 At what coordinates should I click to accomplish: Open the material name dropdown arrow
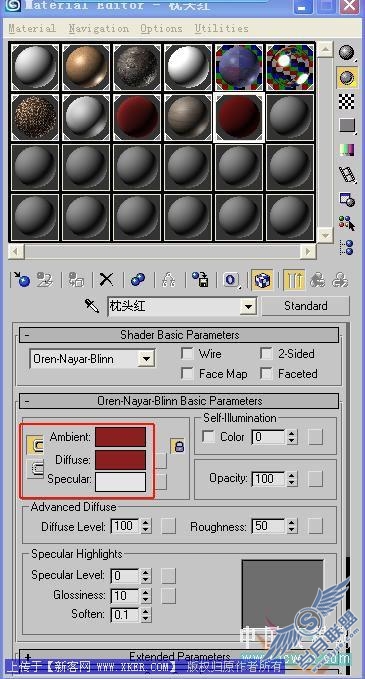pyautogui.click(x=248, y=307)
